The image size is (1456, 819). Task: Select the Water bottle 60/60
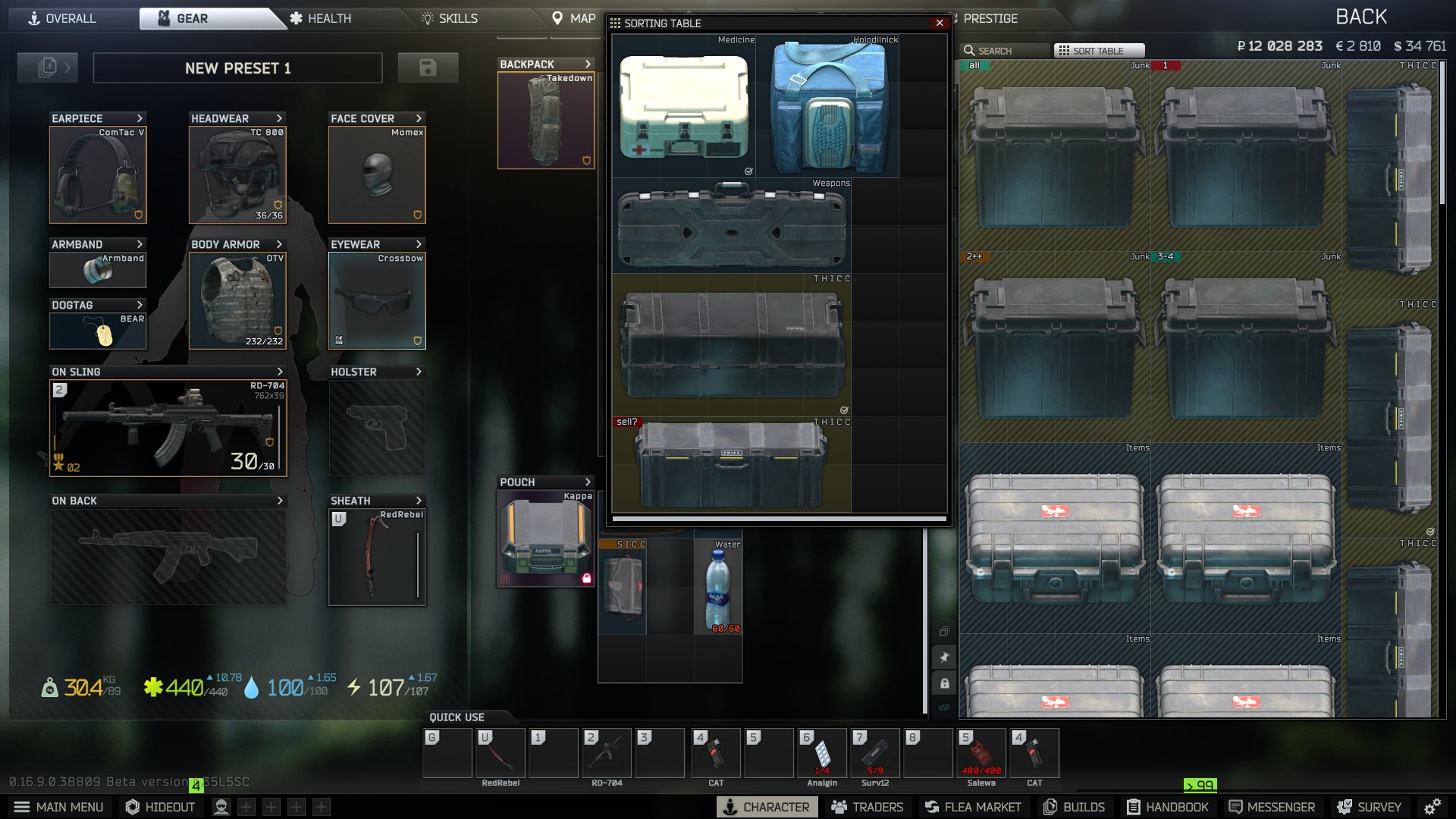coord(718,586)
